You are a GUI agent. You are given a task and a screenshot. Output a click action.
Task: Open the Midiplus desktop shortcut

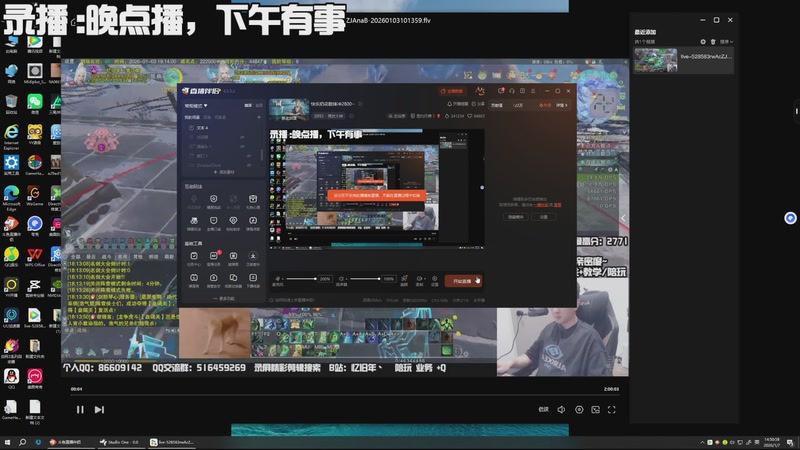point(35,73)
